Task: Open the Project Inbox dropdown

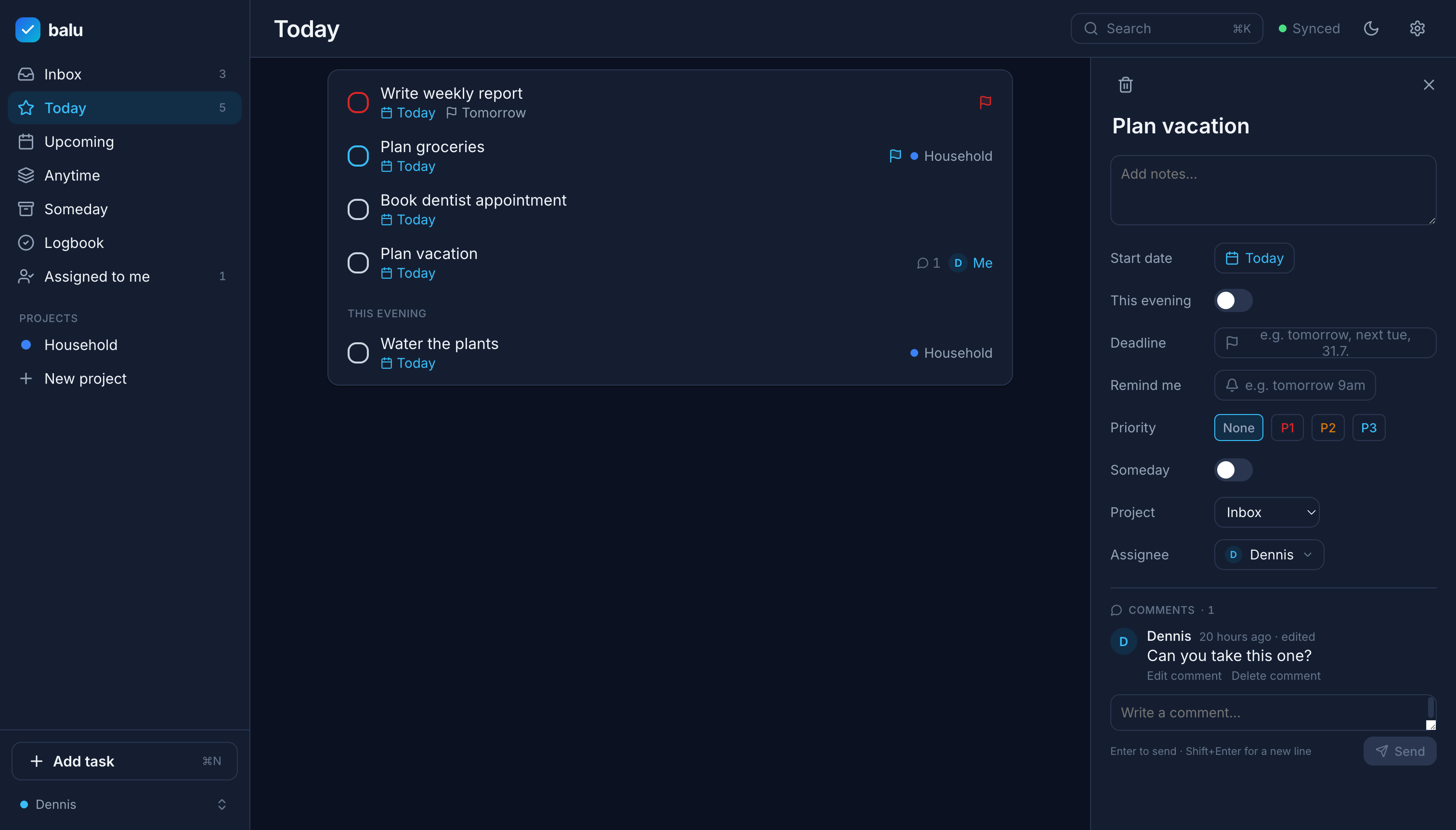Action: coord(1267,512)
